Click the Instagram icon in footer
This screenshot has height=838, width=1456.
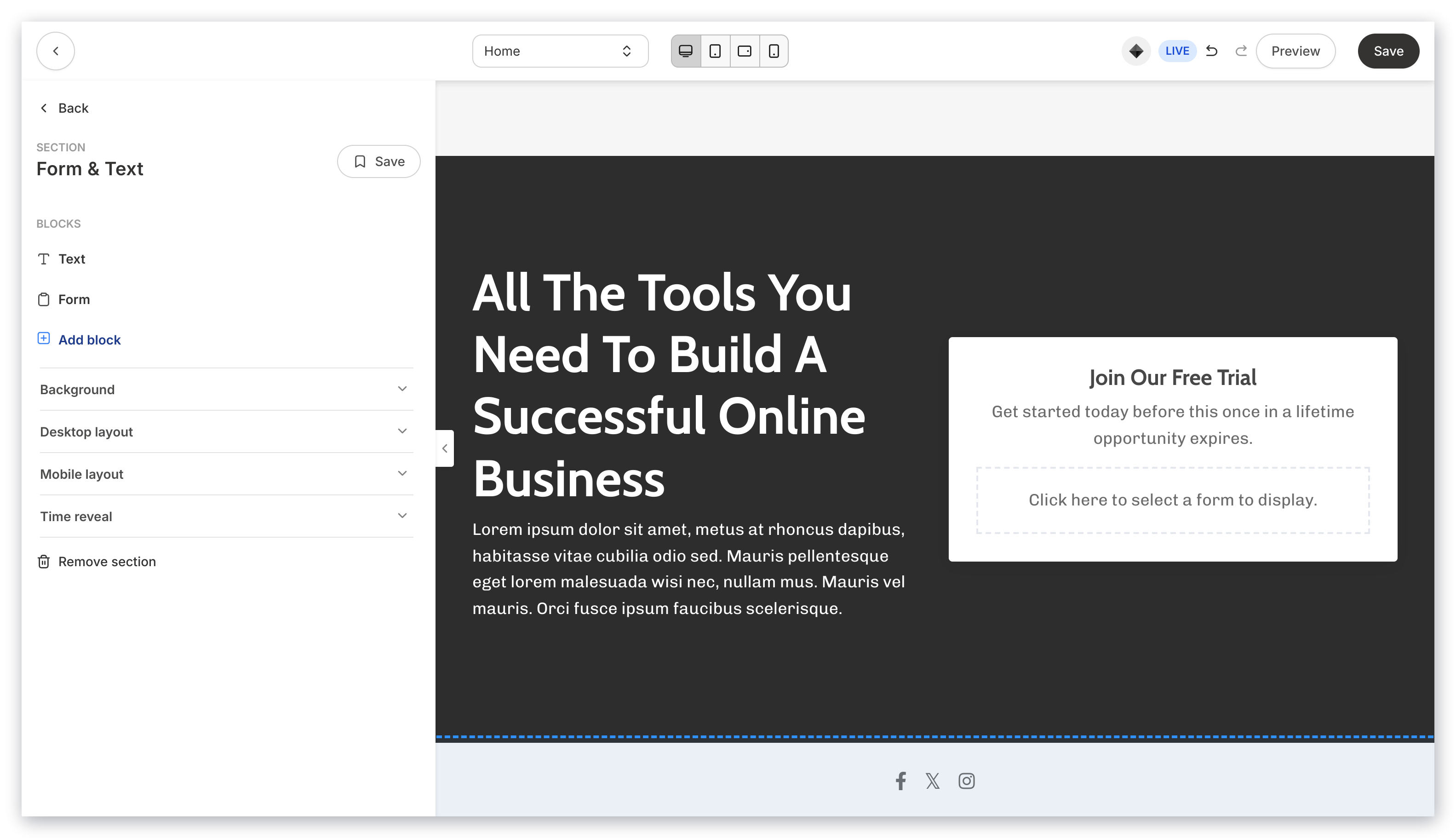pos(966,781)
